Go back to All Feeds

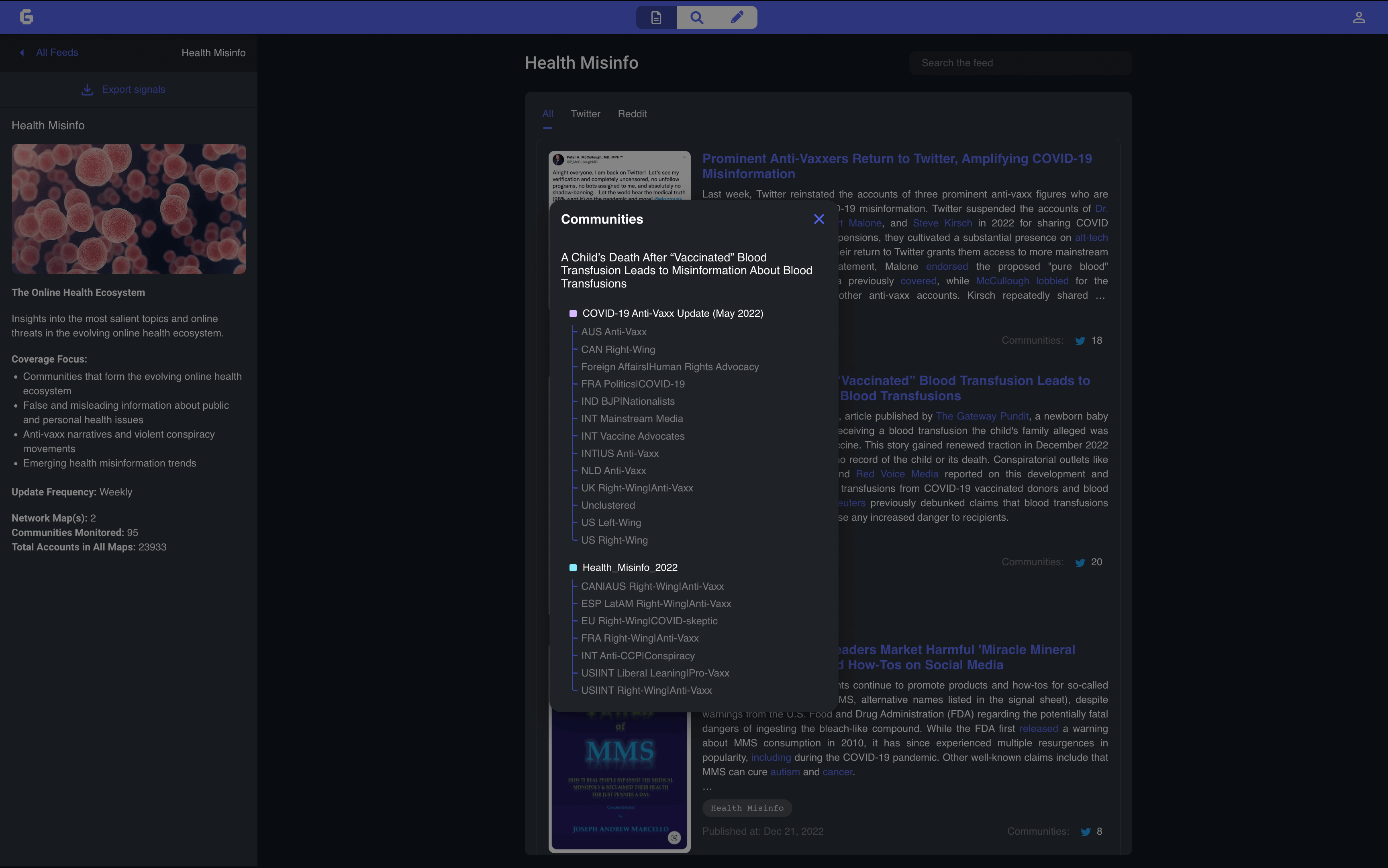(x=57, y=53)
